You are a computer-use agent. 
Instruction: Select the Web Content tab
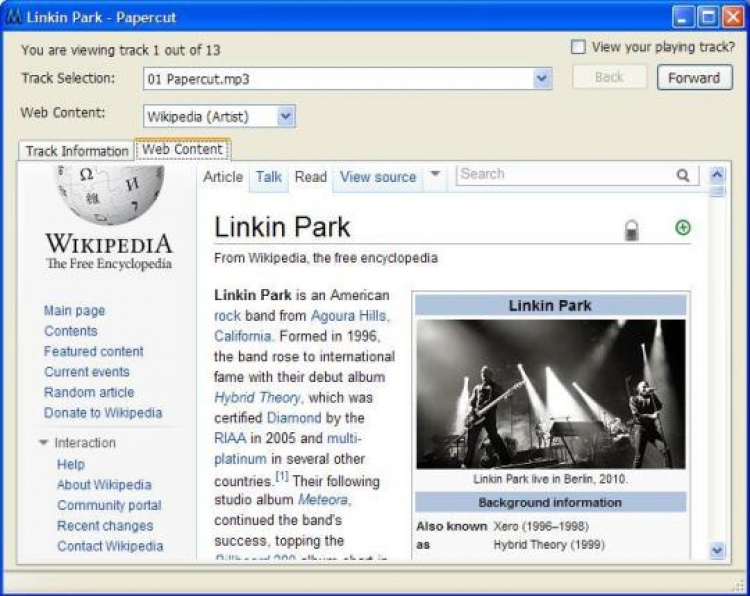click(x=183, y=149)
